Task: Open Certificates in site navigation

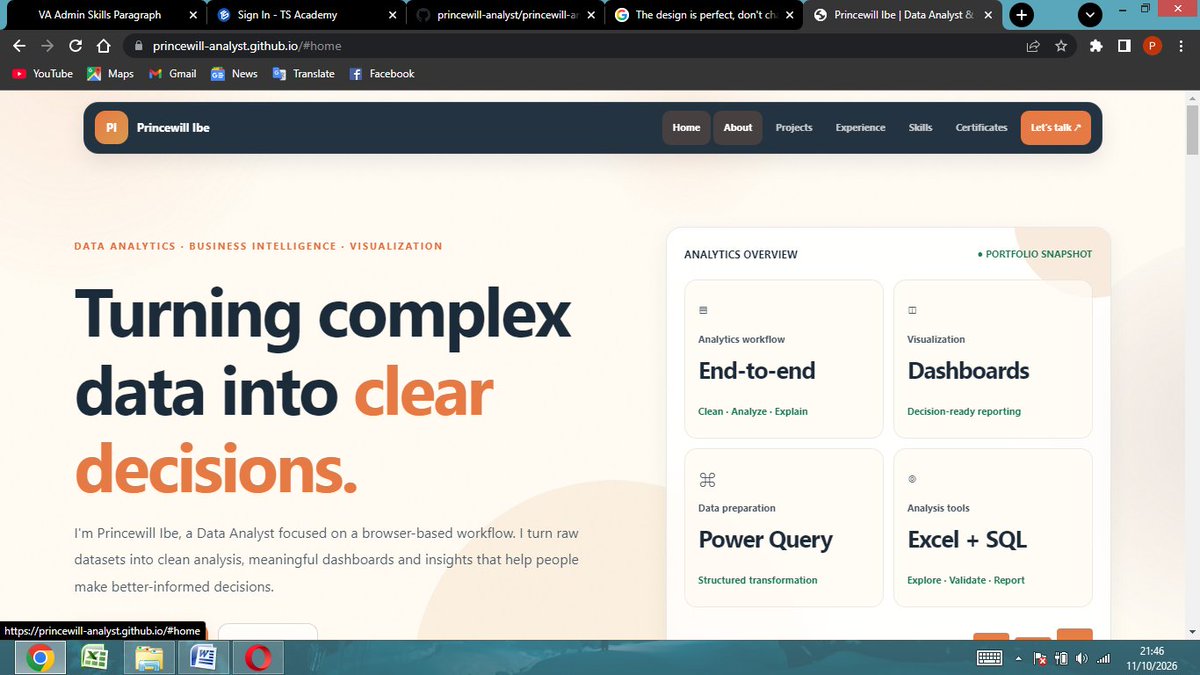Action: tap(982, 128)
